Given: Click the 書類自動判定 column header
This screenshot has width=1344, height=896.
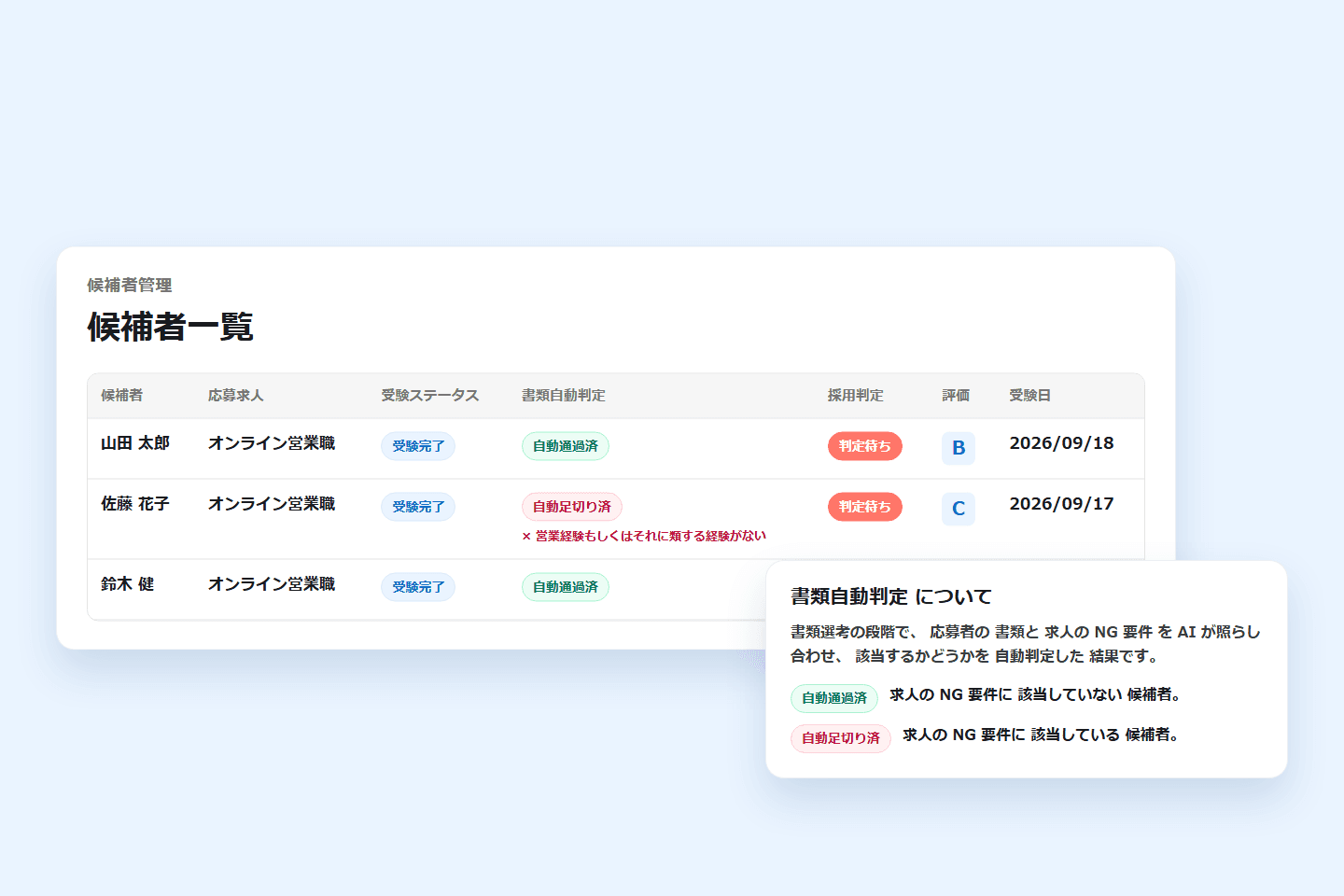Looking at the screenshot, I should click(563, 396).
